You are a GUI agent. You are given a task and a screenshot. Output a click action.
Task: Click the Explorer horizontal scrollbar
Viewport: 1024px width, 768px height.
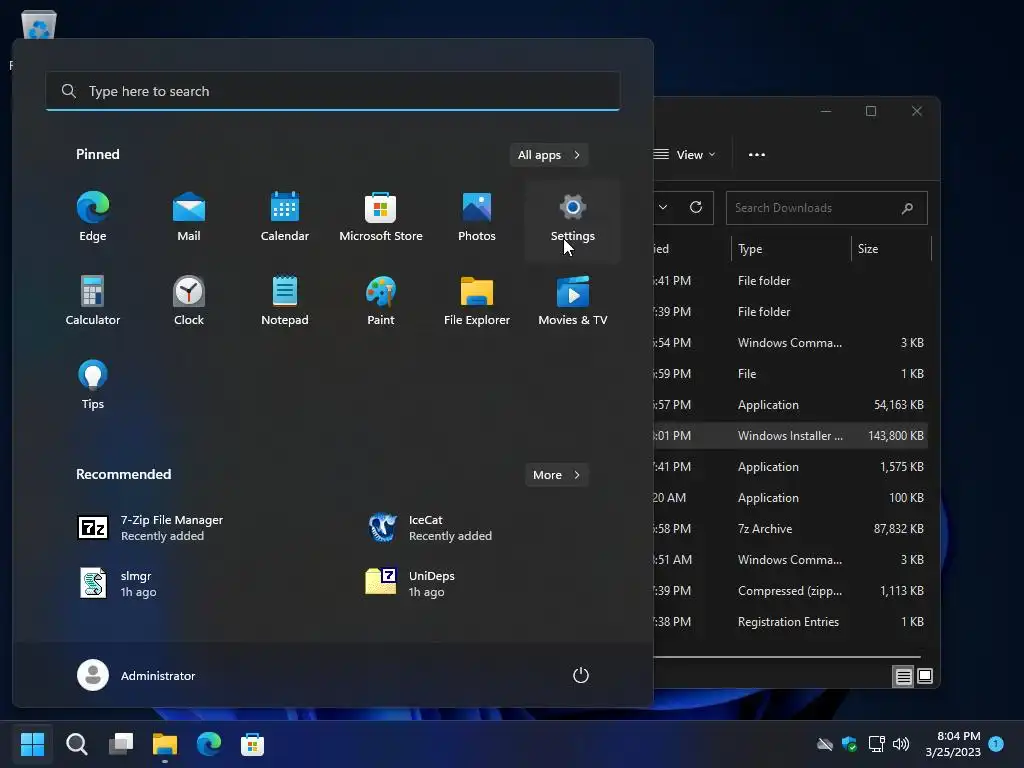click(x=787, y=656)
